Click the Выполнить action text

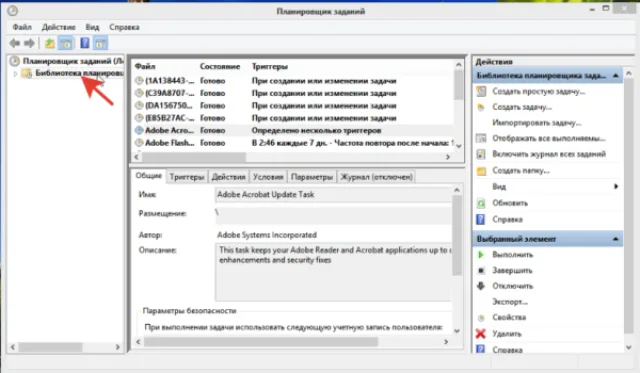513,255
